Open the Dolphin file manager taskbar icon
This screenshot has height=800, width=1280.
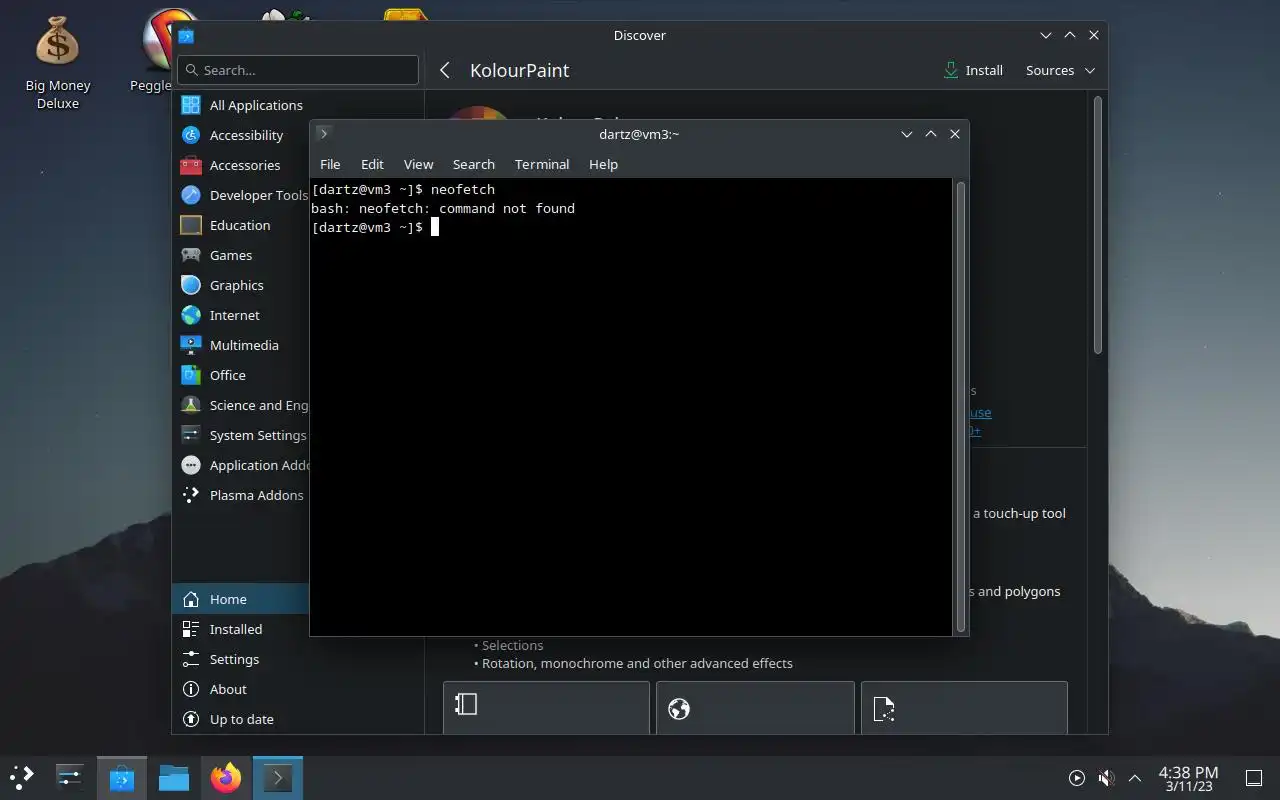[x=174, y=777]
